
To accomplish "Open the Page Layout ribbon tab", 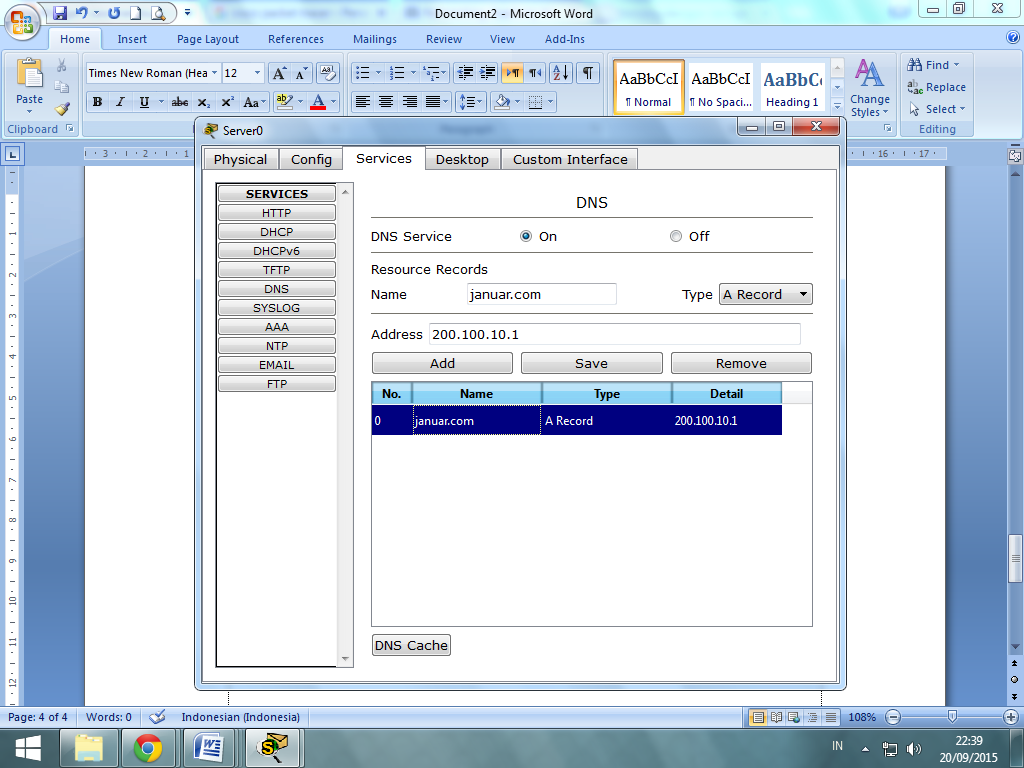I will pyautogui.click(x=208, y=39).
